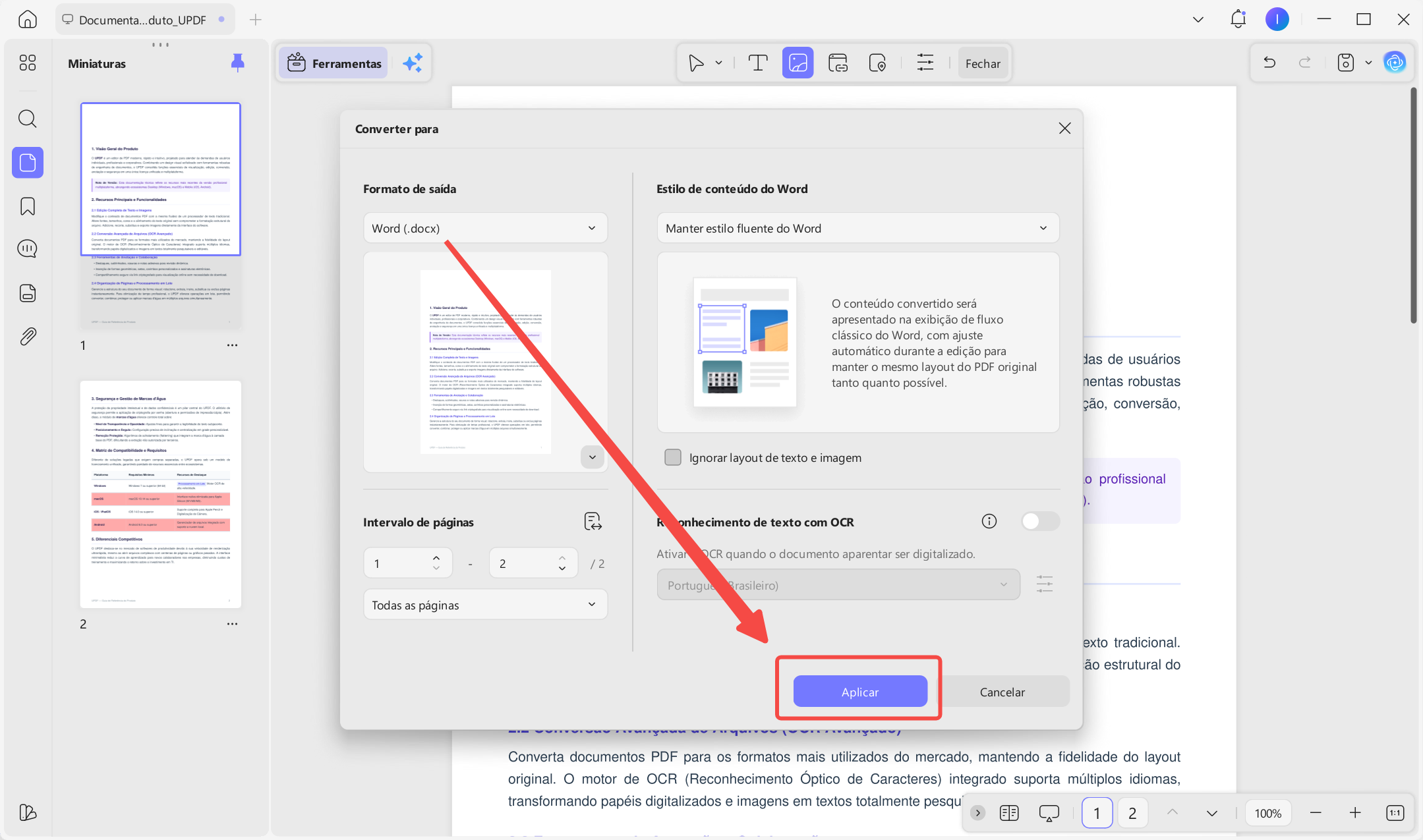
Task: Decrease the end page number stepper
Action: click(562, 568)
